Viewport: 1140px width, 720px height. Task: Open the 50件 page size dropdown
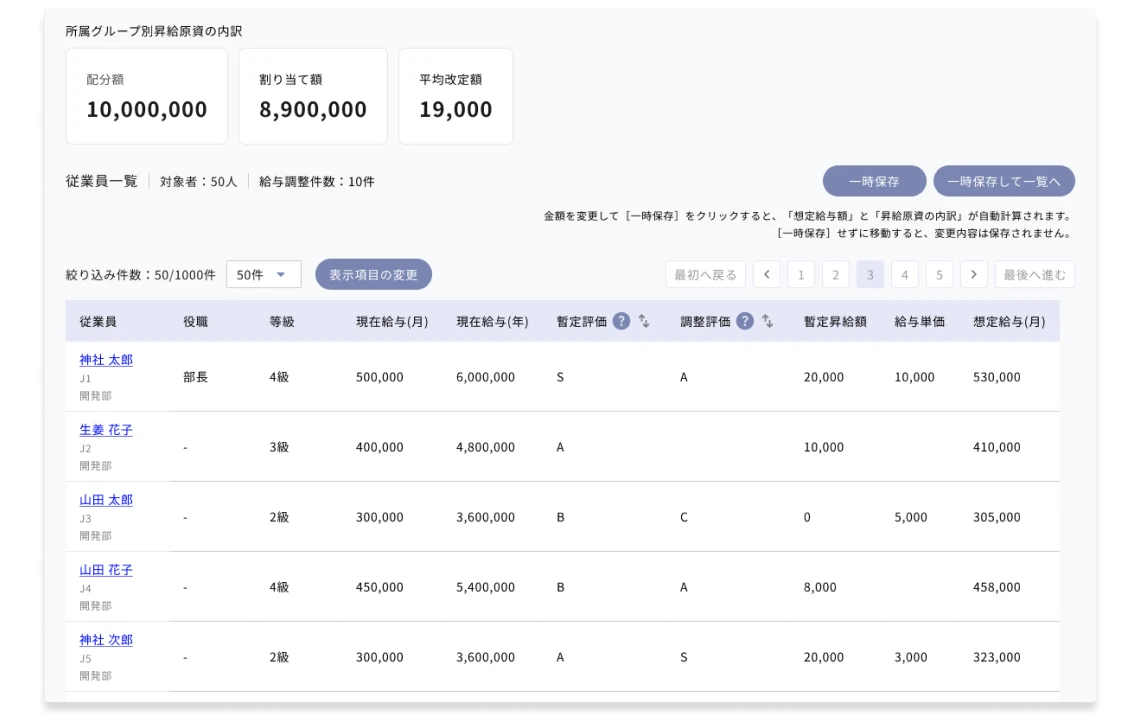coord(263,274)
